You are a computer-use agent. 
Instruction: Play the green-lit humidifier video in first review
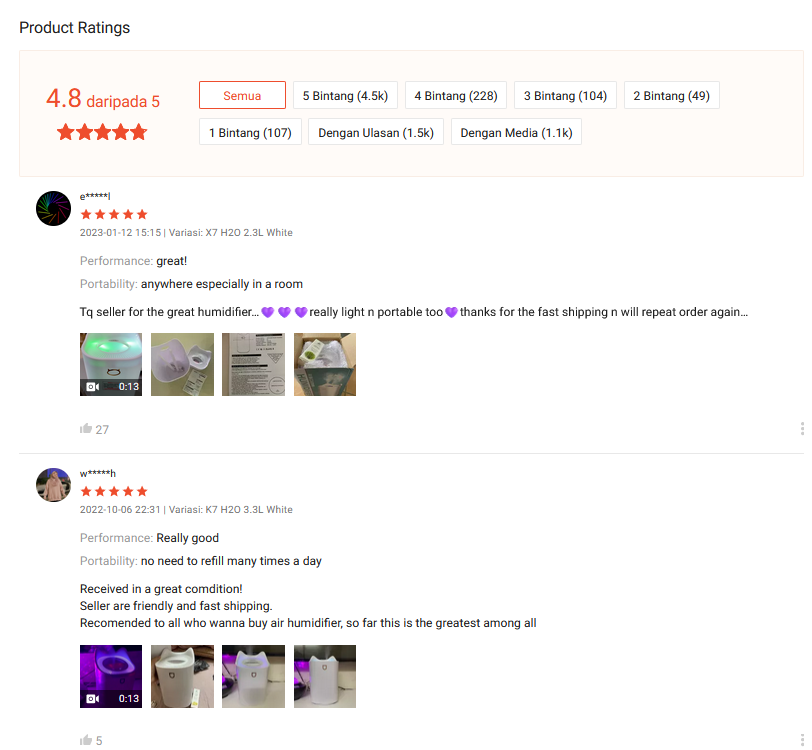click(111, 364)
